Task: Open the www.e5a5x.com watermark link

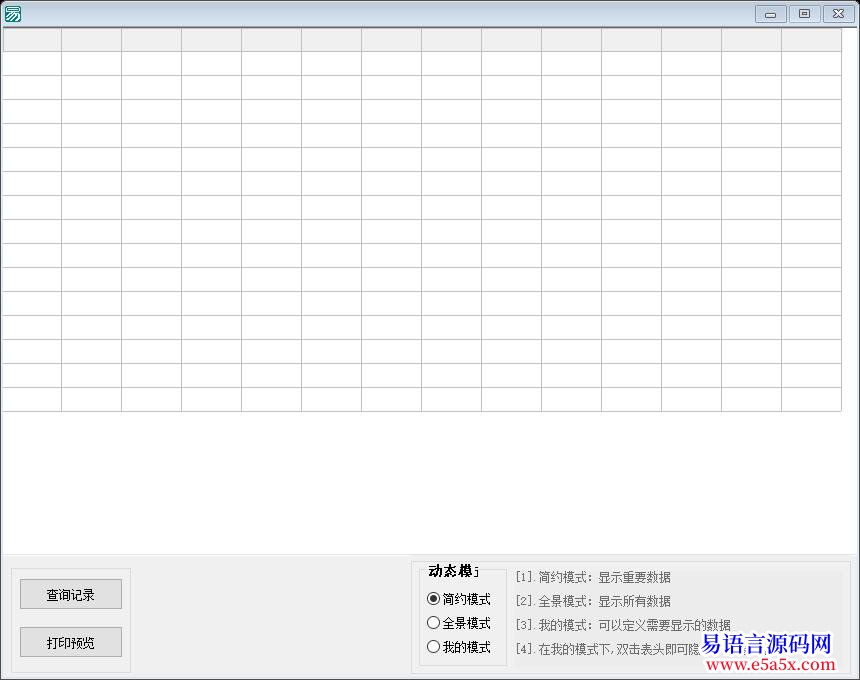Action: (768, 662)
